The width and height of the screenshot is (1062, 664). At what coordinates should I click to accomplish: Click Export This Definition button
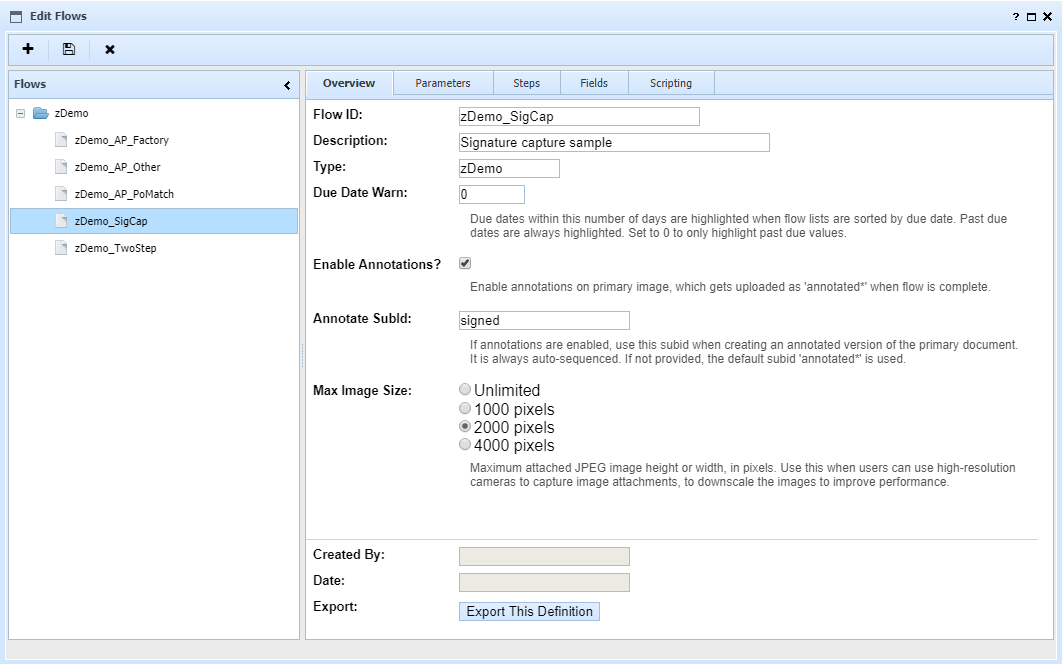[529, 611]
